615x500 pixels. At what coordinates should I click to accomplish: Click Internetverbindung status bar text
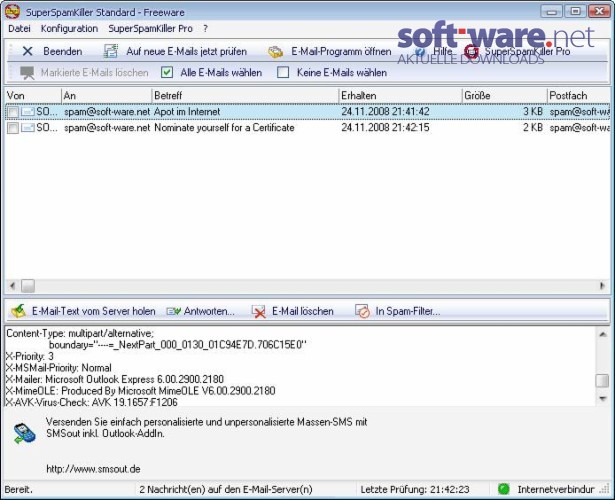pyautogui.click(x=556, y=489)
